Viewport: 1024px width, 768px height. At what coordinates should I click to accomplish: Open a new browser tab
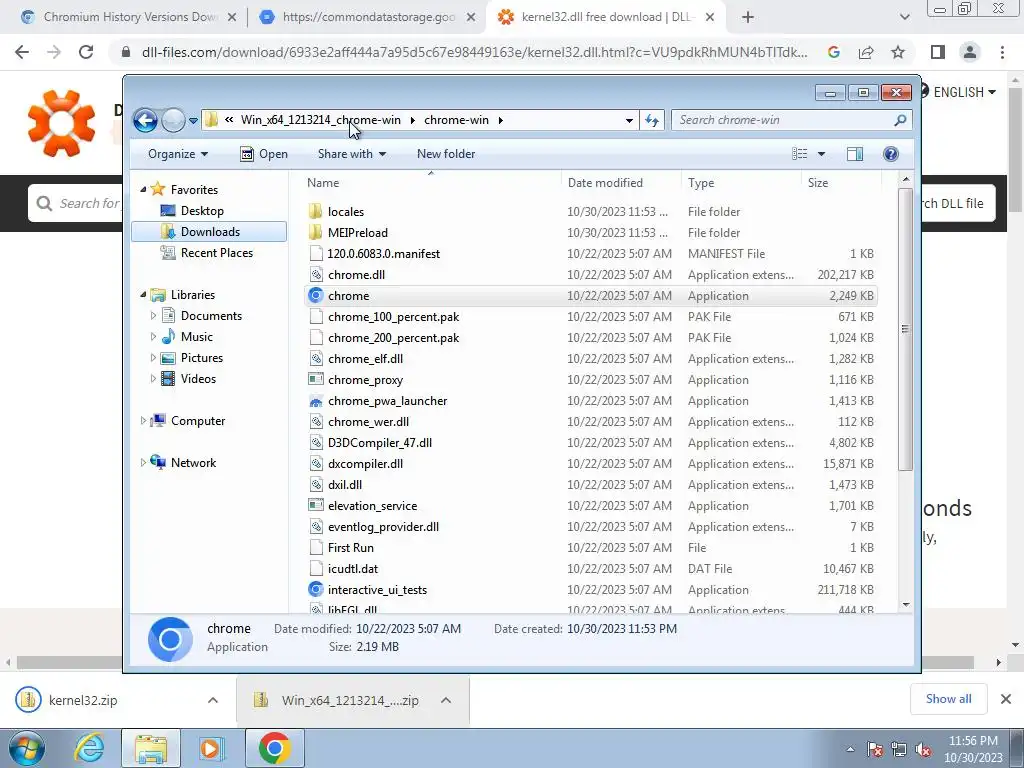[748, 17]
